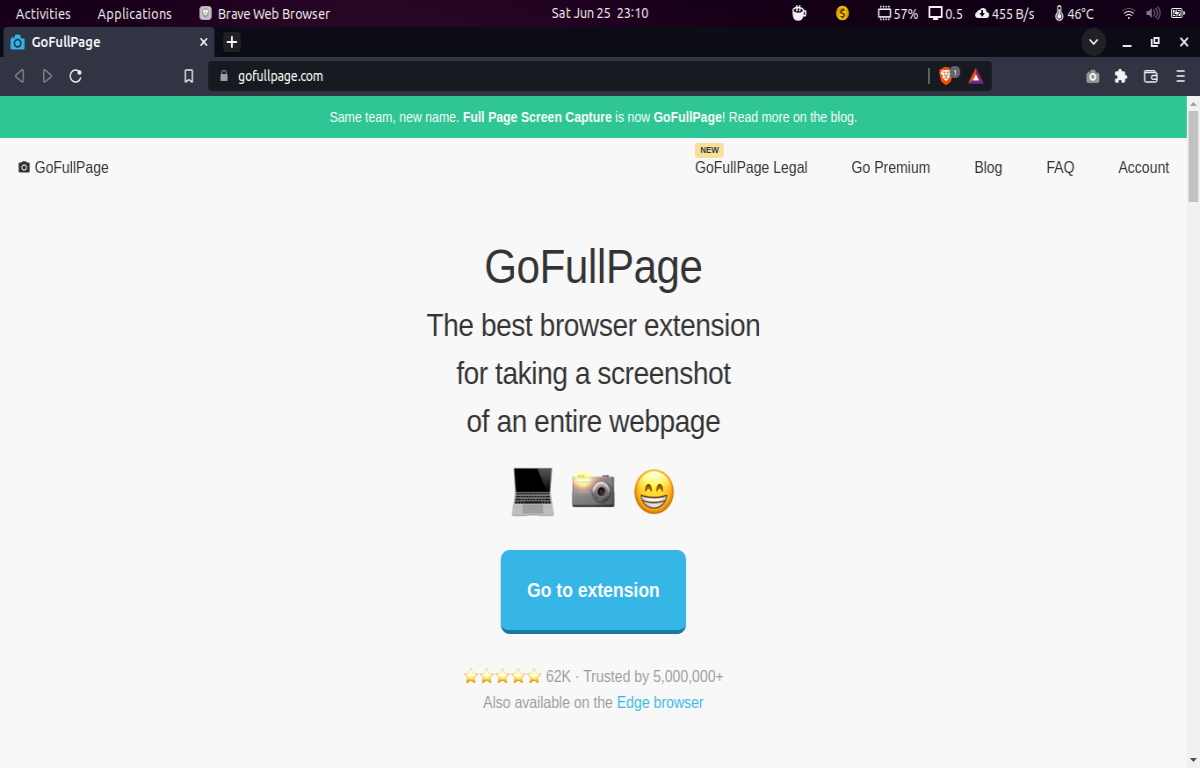1200x768 pixels.
Task: Expand the tab search dropdown arrow
Action: click(x=1093, y=42)
